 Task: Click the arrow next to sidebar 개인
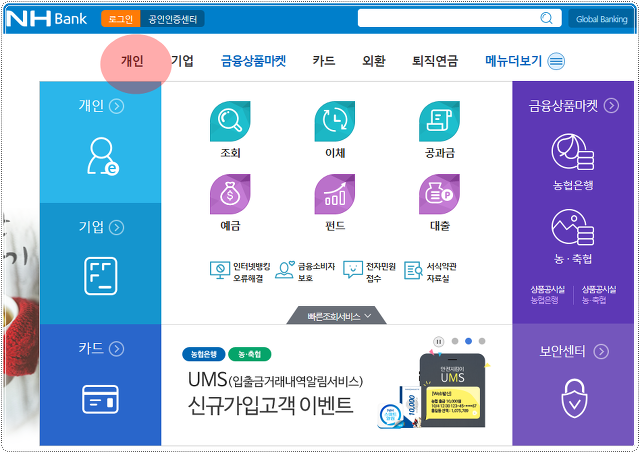coord(117,106)
